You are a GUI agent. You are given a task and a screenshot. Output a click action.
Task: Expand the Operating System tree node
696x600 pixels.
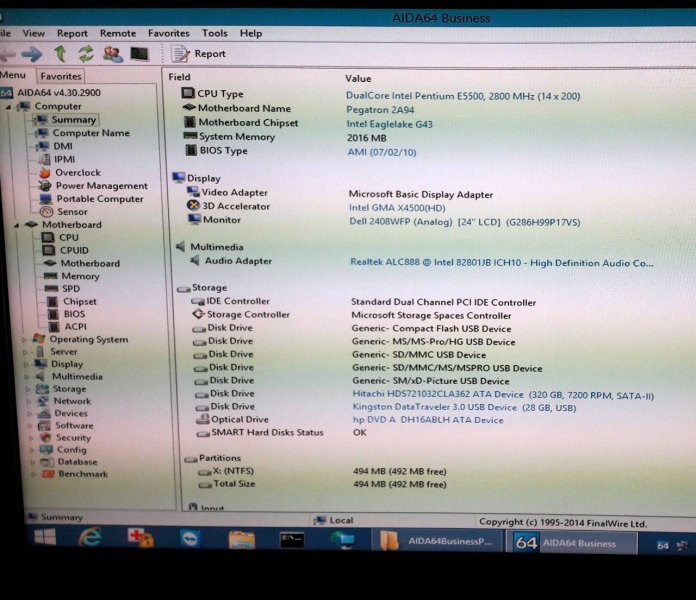click(26, 340)
